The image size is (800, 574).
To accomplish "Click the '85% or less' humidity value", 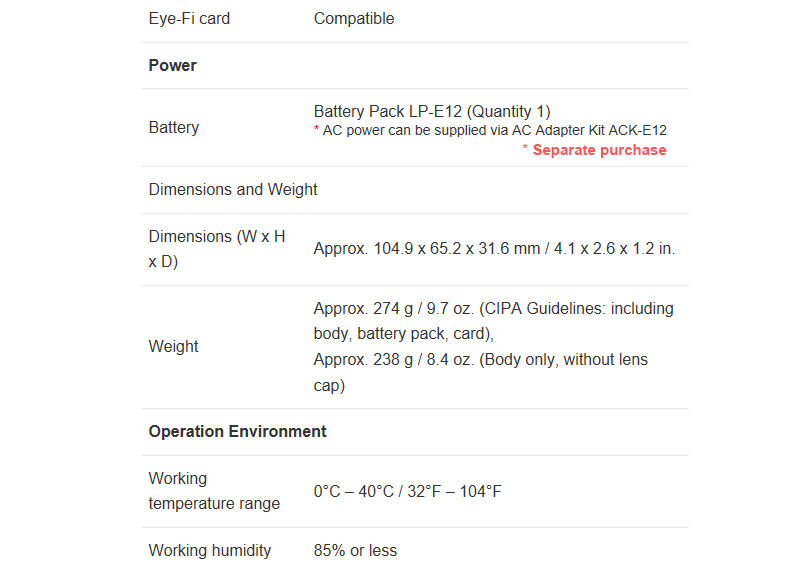I will click(x=355, y=551).
